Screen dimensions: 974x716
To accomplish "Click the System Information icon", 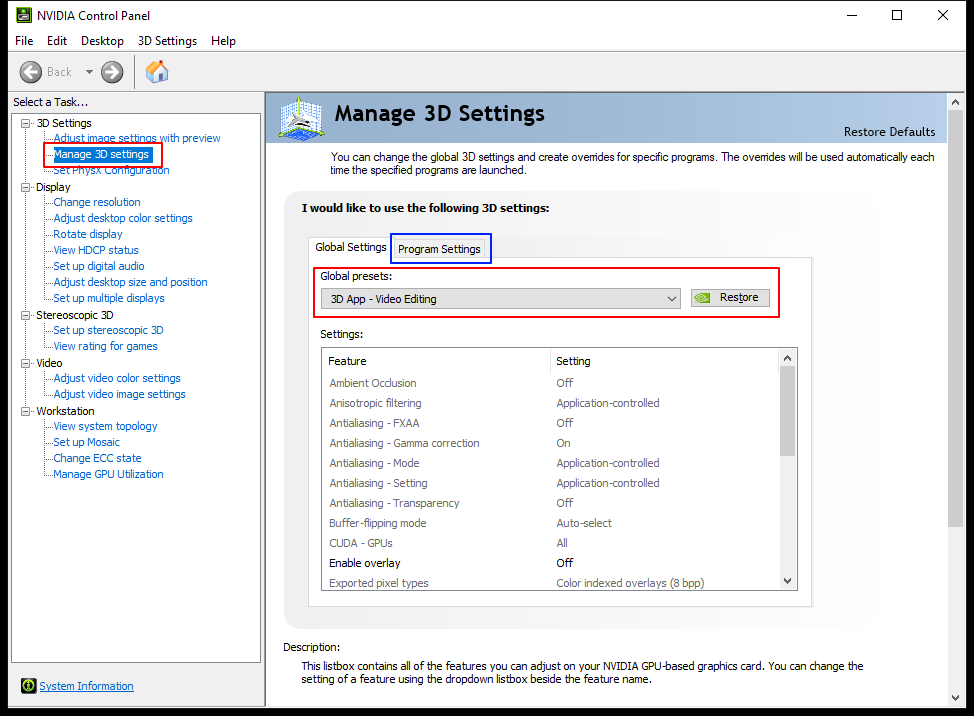I will (29, 686).
